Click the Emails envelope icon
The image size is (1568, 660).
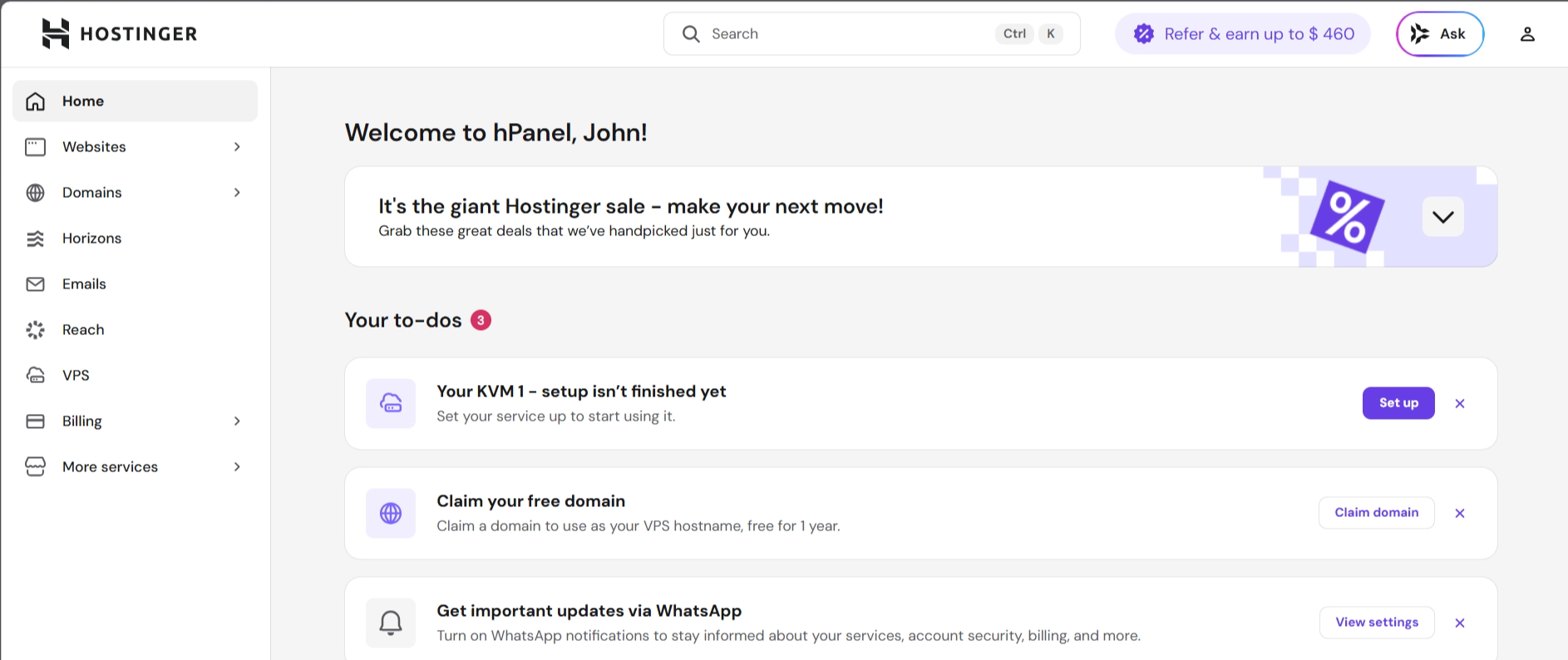tap(35, 284)
